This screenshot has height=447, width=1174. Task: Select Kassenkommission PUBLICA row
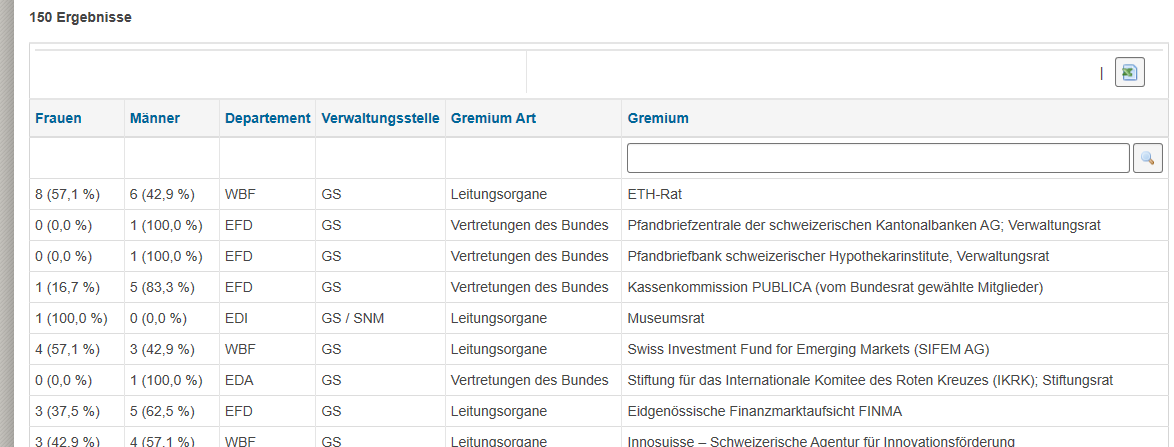coord(835,288)
